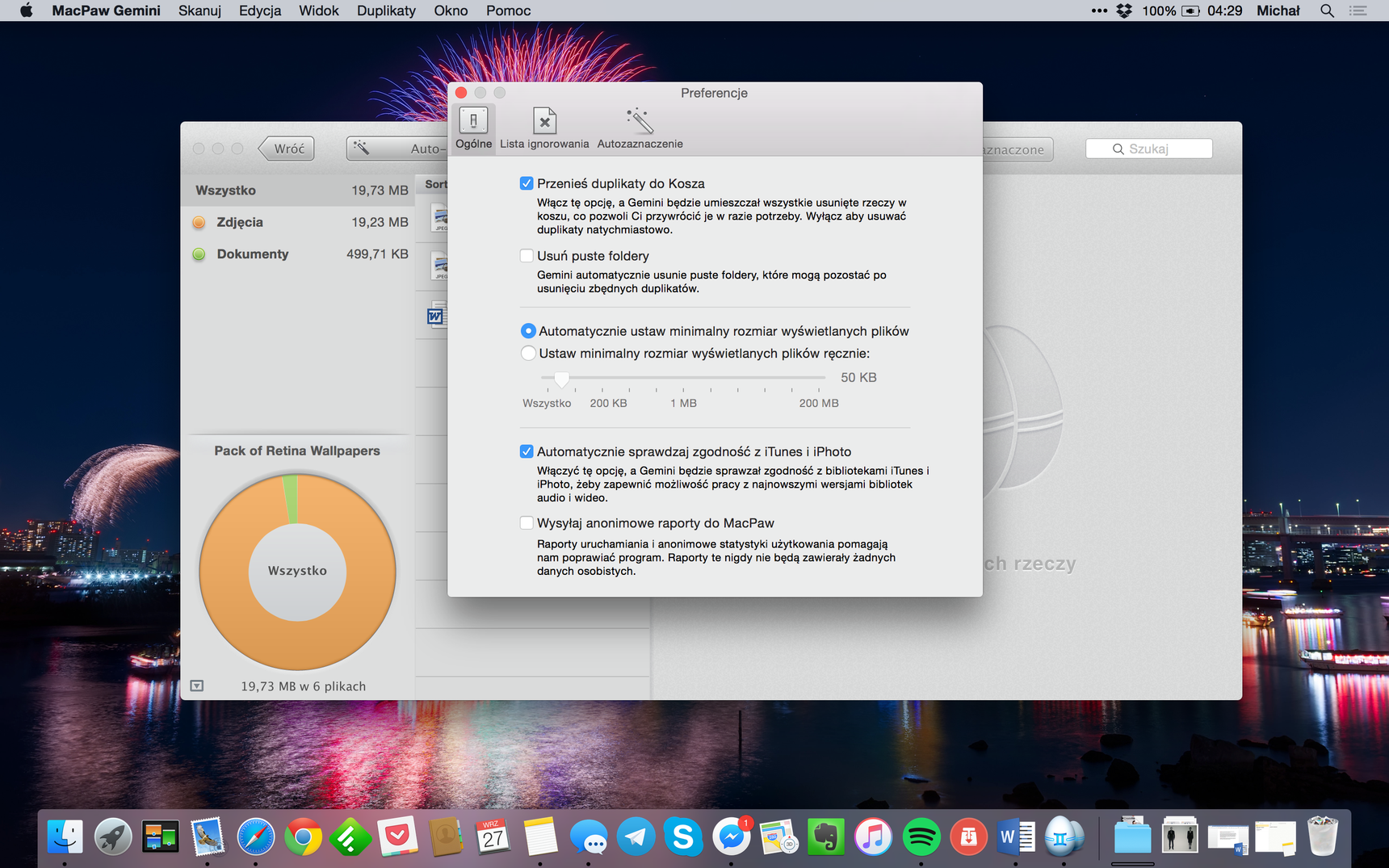The image size is (1389, 868).
Task: Select automatic minimum file size radio option
Action: tap(528, 331)
